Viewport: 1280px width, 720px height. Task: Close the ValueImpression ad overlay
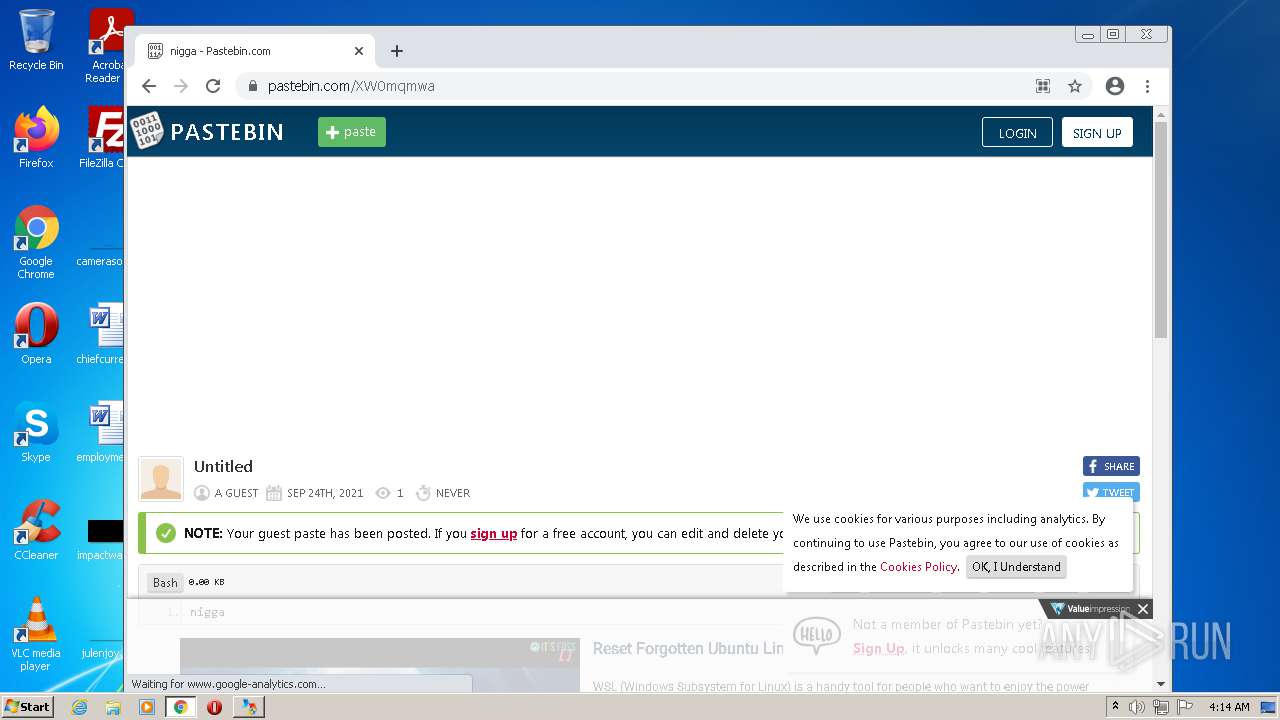[x=1143, y=609]
